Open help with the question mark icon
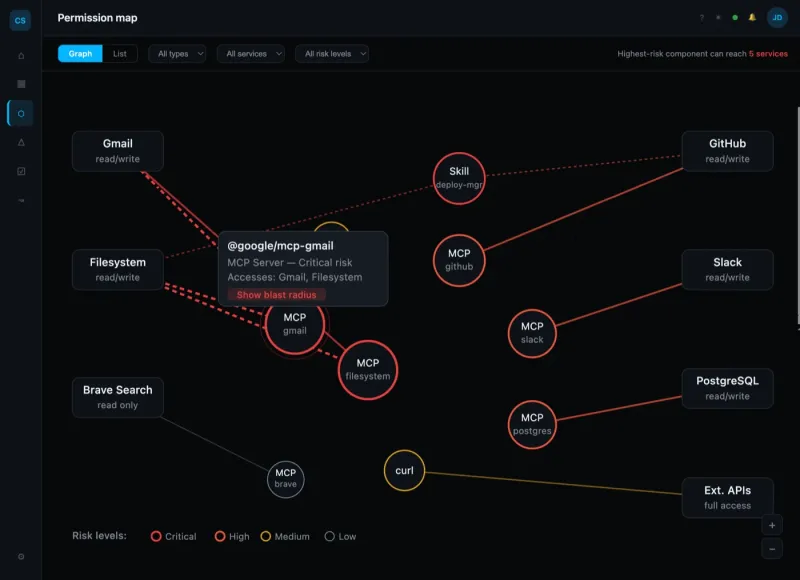 click(x=702, y=18)
